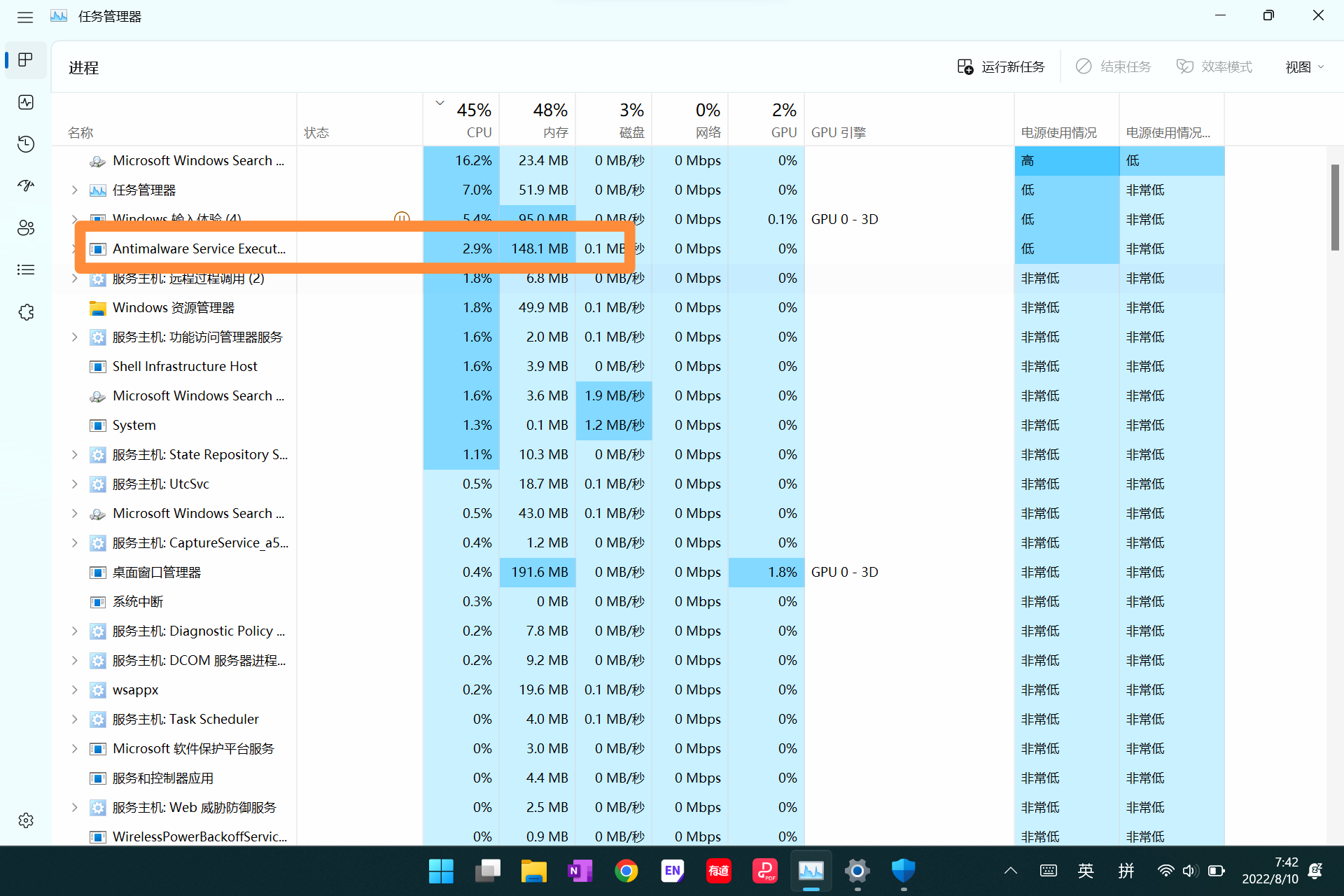Click 结束任务 button
Screen dimensions: 1344x896
[x=1113, y=67]
